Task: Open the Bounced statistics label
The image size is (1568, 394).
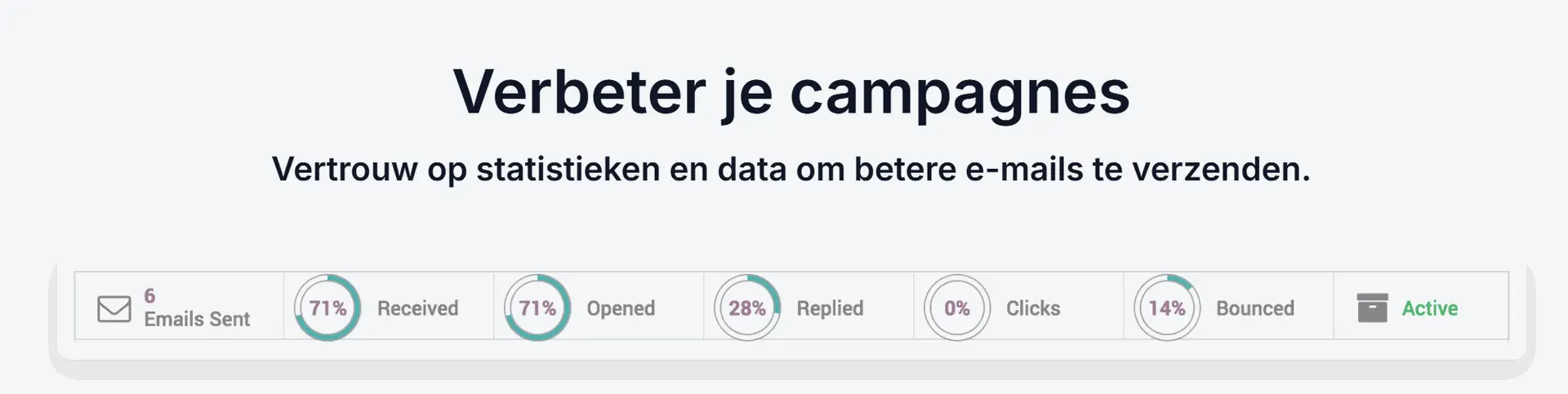Action: pyautogui.click(x=1255, y=308)
